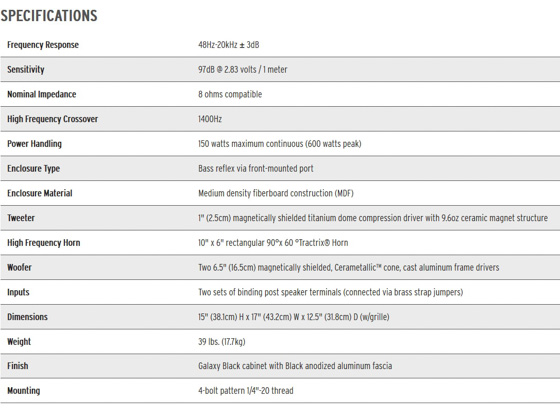Select the Frequency Response label
Screen dimensions: 560x416
(43, 45)
